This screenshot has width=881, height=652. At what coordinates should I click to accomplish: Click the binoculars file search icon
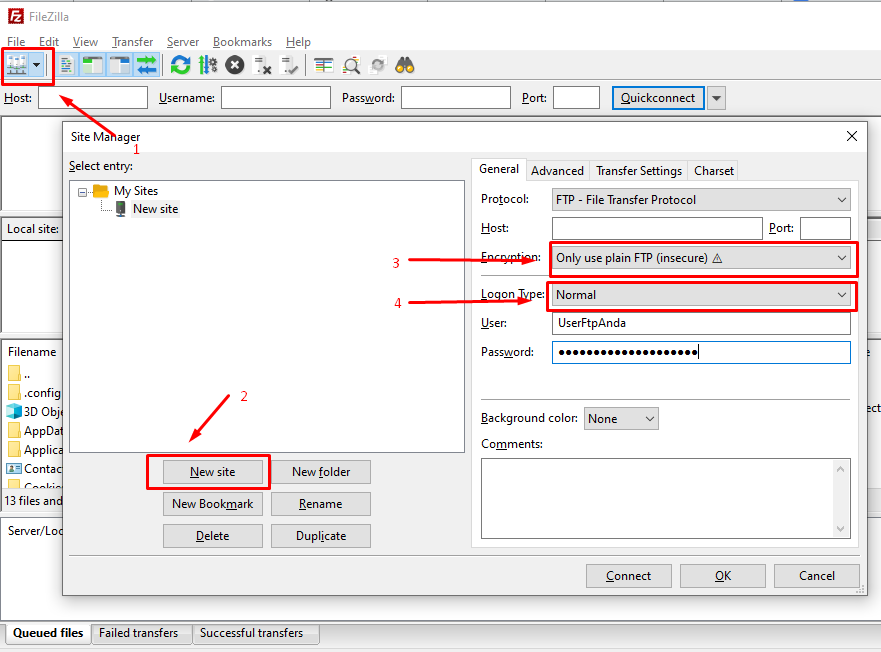point(405,65)
